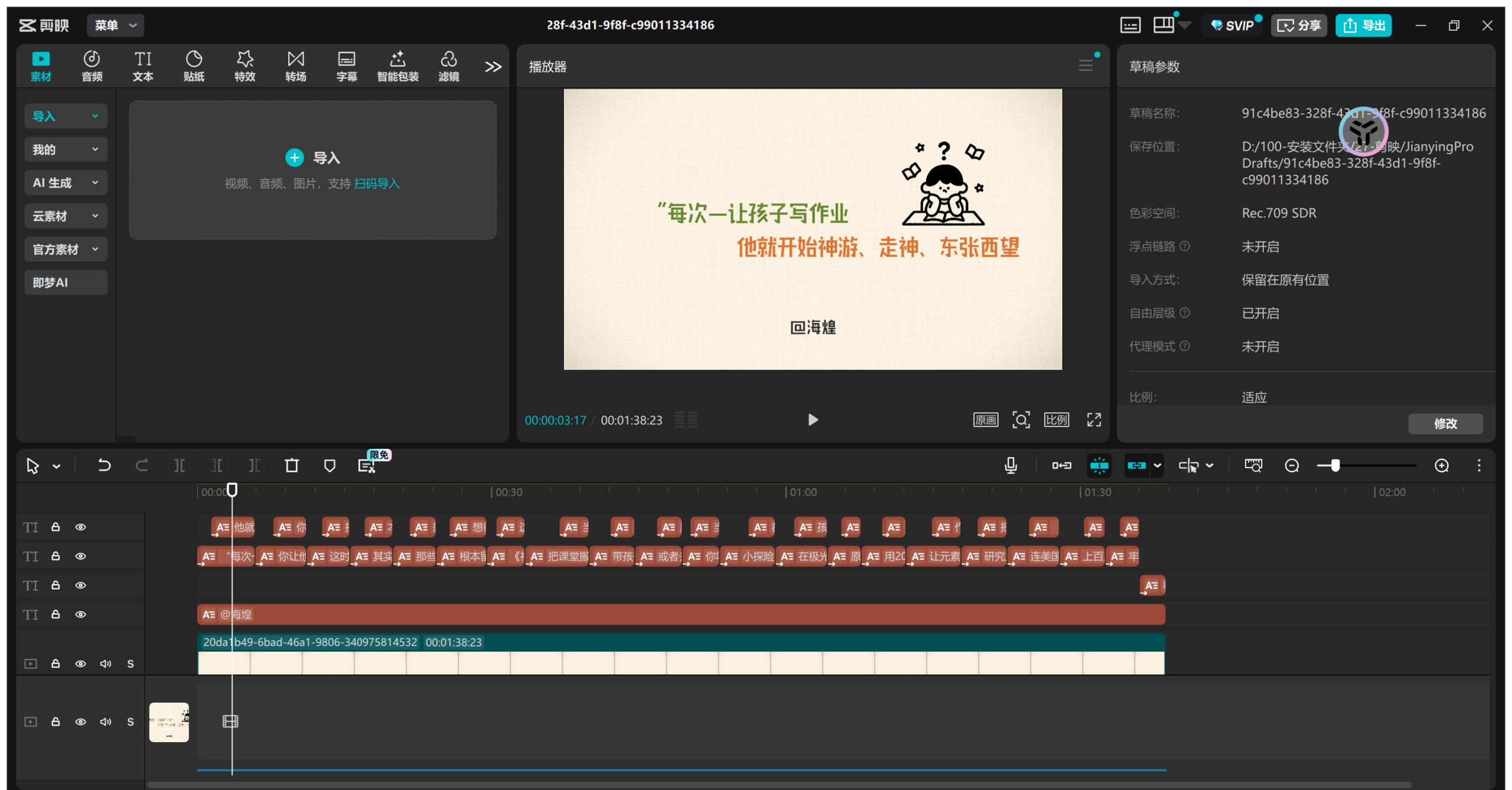The width and height of the screenshot is (1512, 790).
Task: Click the 导出 export button
Action: (1363, 25)
